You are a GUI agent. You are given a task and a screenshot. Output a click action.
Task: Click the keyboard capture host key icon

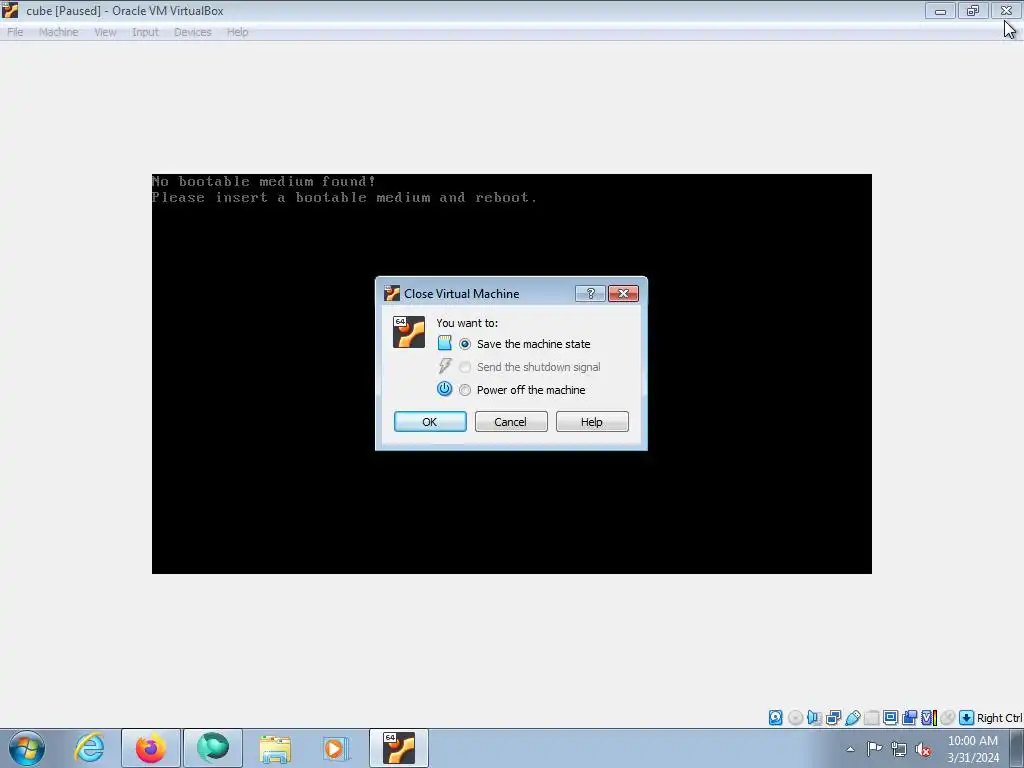pos(967,718)
